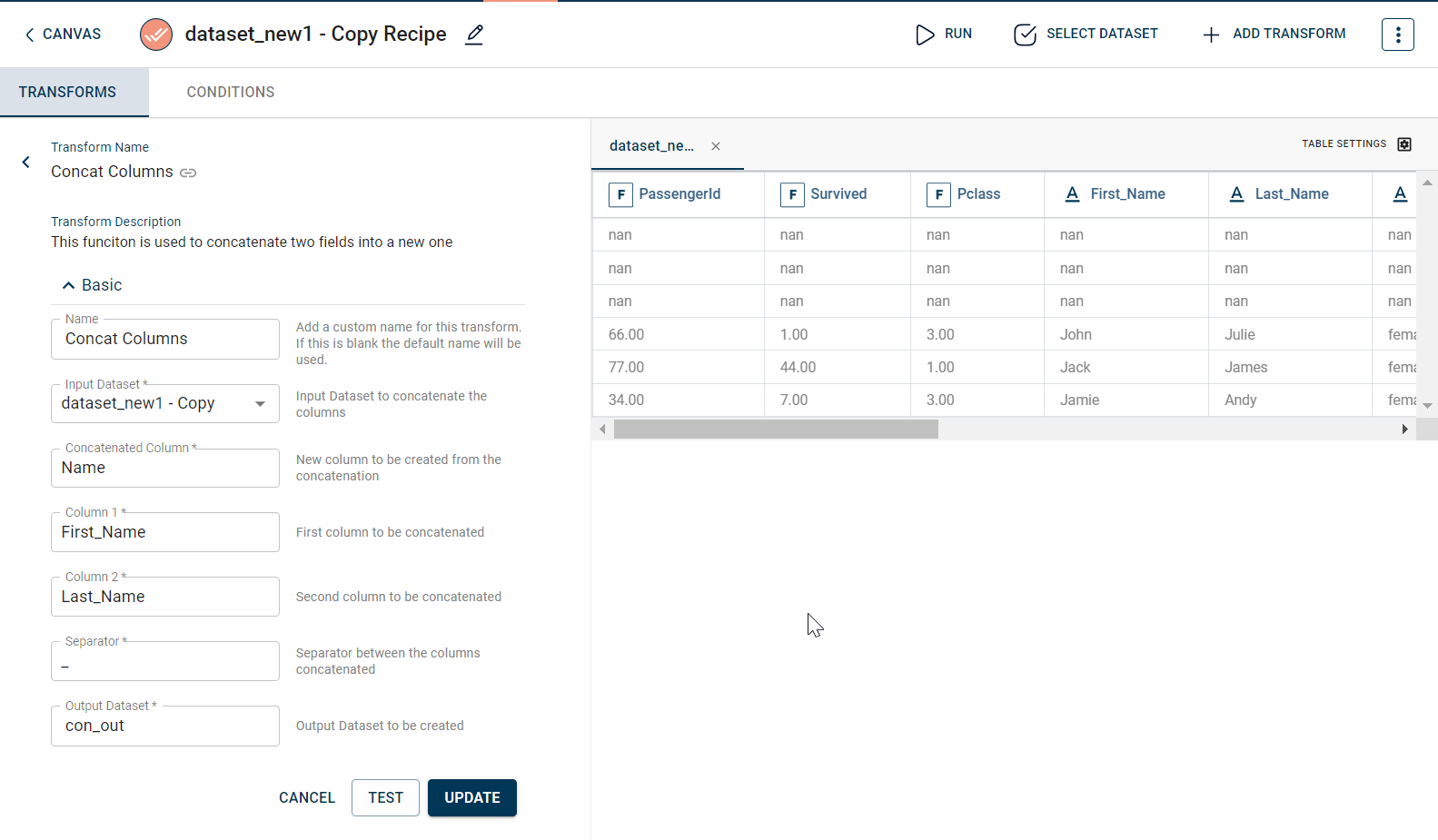Select the Transforms tab
Image resolution: width=1438 pixels, height=840 pixels.
point(67,93)
